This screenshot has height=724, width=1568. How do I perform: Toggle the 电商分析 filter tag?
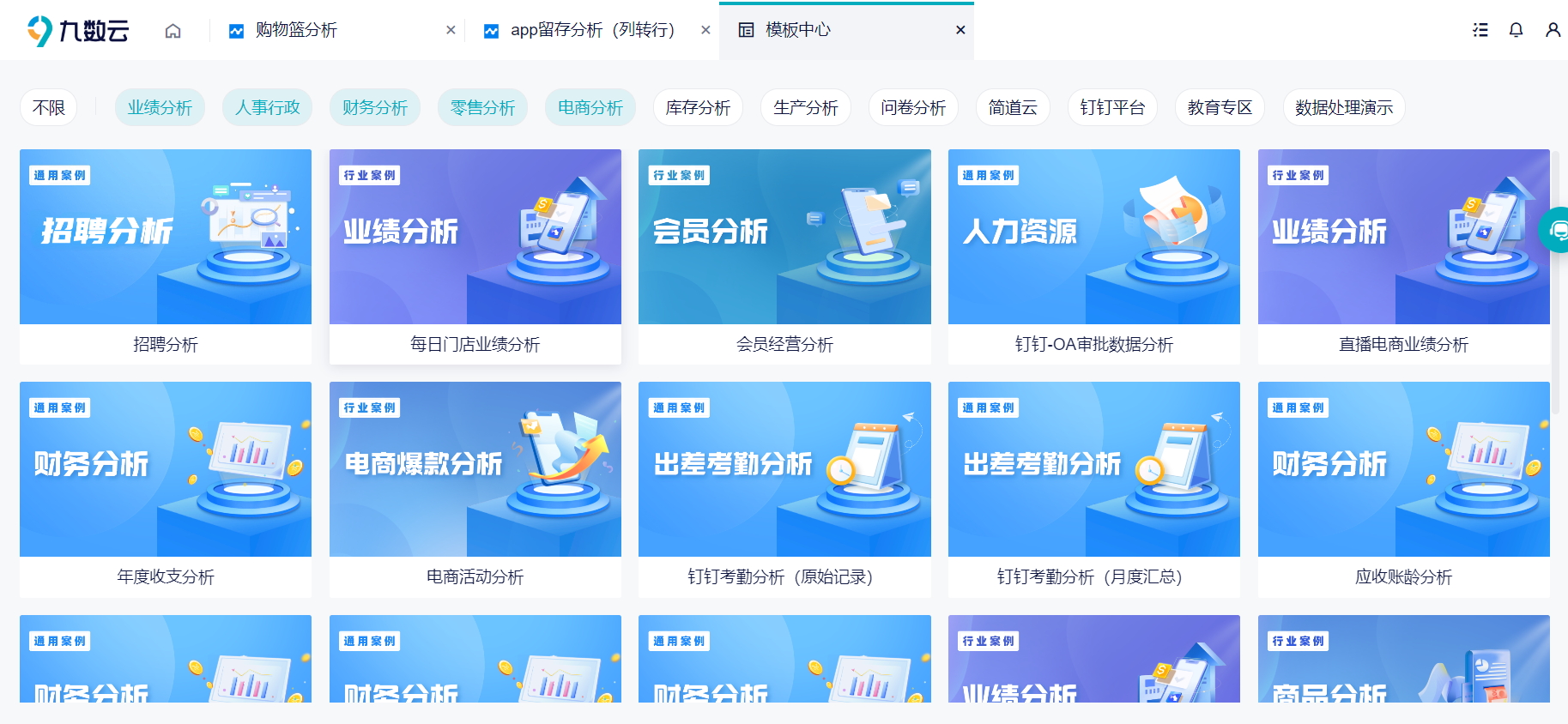pyautogui.click(x=590, y=107)
